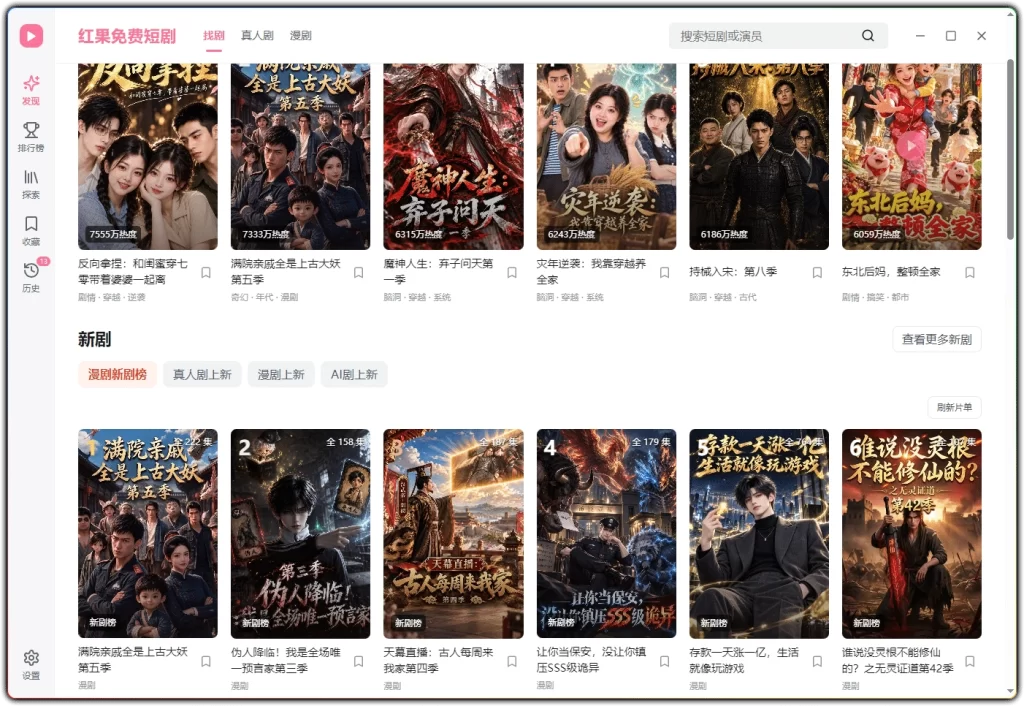Bookmark 谁说没灵根不能修仙的 drama
The height and width of the screenshot is (706, 1024).
tap(970, 661)
